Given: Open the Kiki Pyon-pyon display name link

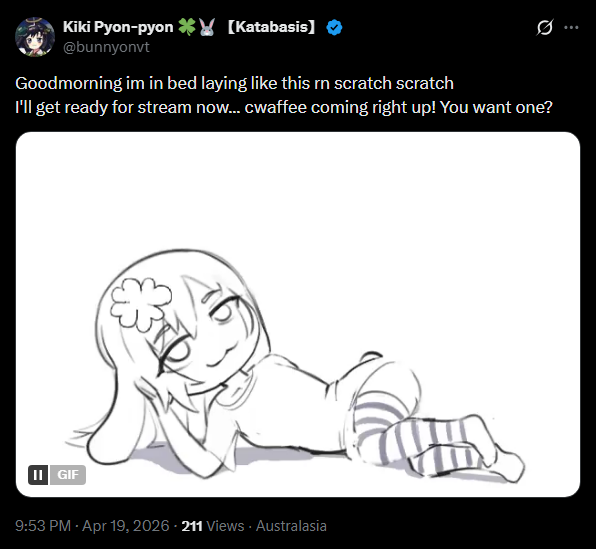Looking at the screenshot, I should click(x=118, y=27).
